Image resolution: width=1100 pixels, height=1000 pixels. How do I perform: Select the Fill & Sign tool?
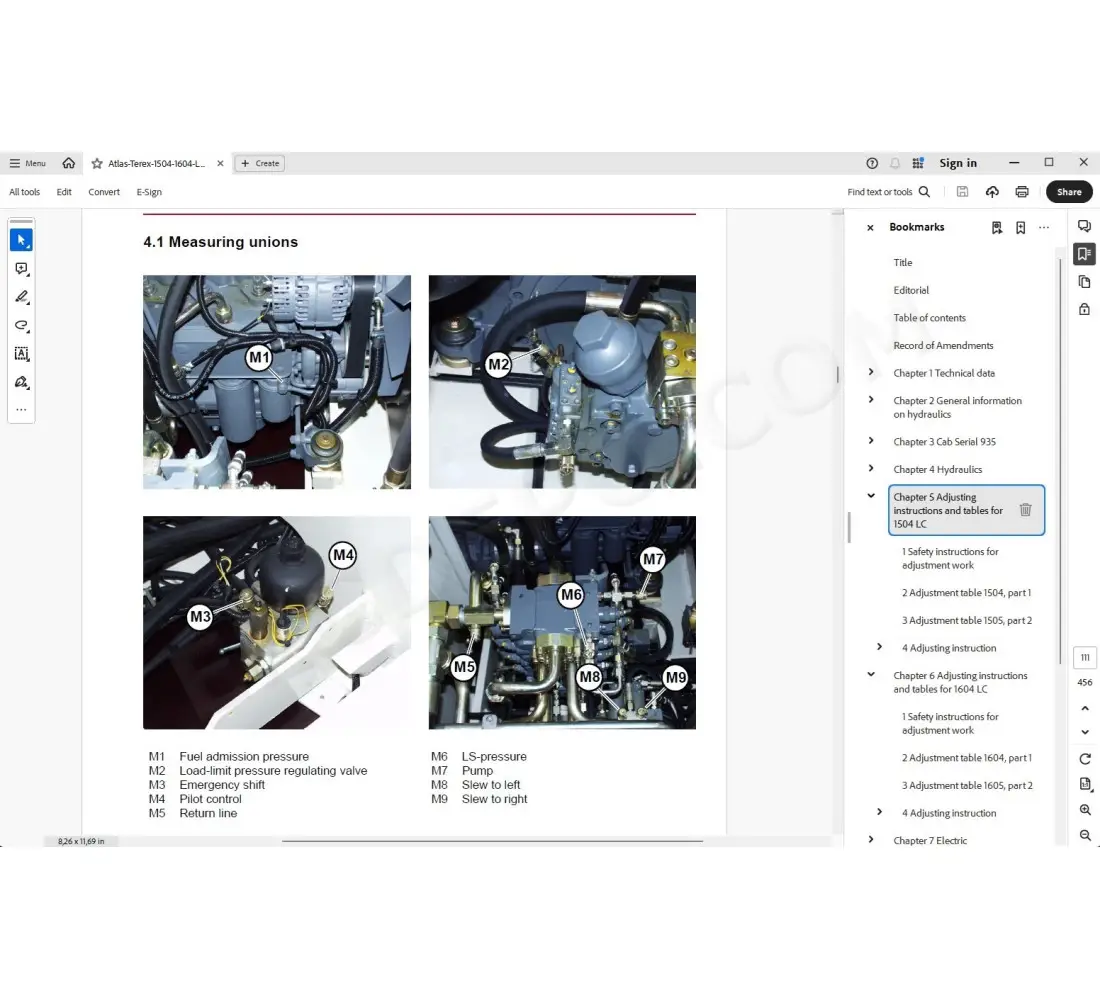point(21,381)
